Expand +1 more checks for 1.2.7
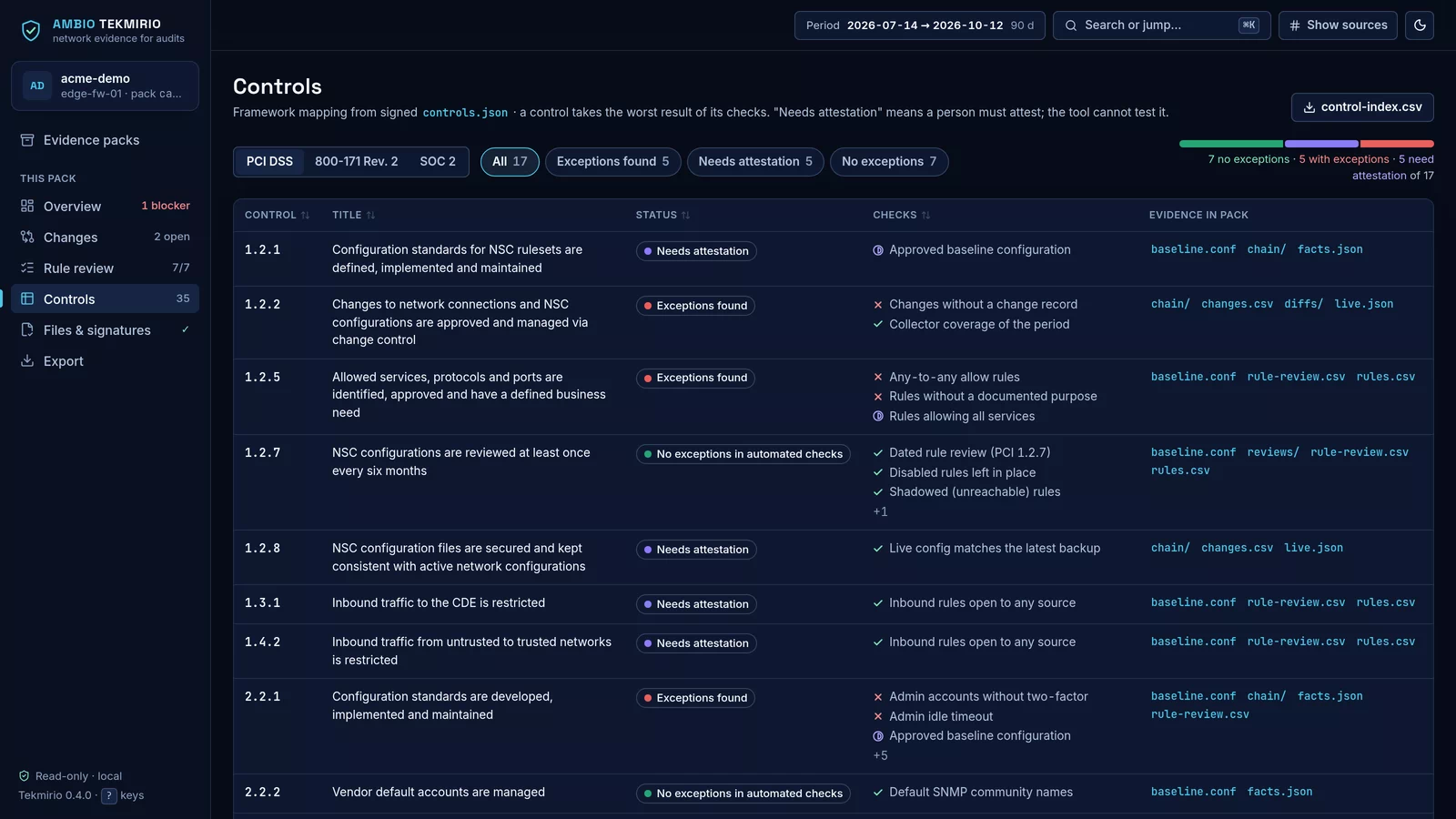The height and width of the screenshot is (819, 1456). [880, 512]
